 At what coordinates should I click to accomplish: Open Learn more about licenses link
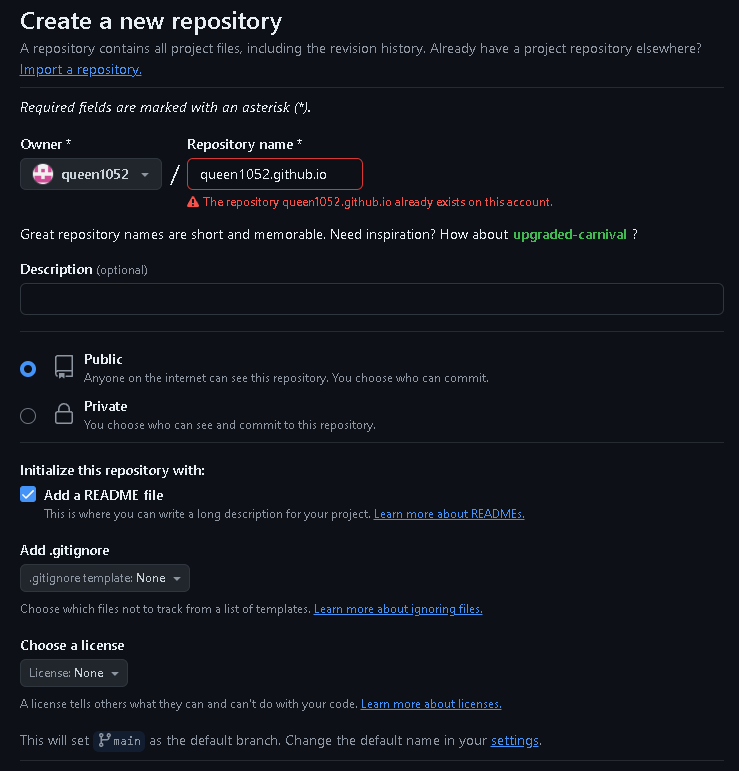(x=431, y=704)
